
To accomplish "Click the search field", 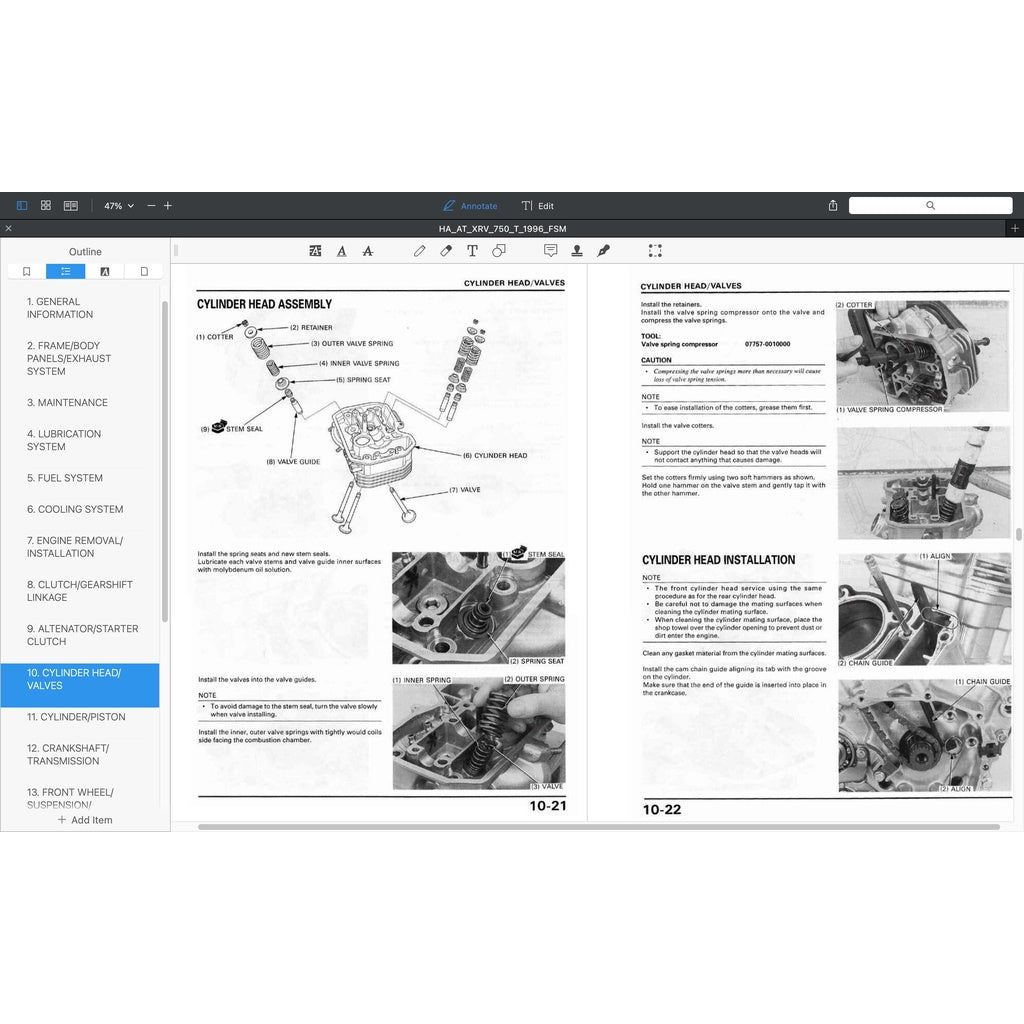I will [x=929, y=206].
